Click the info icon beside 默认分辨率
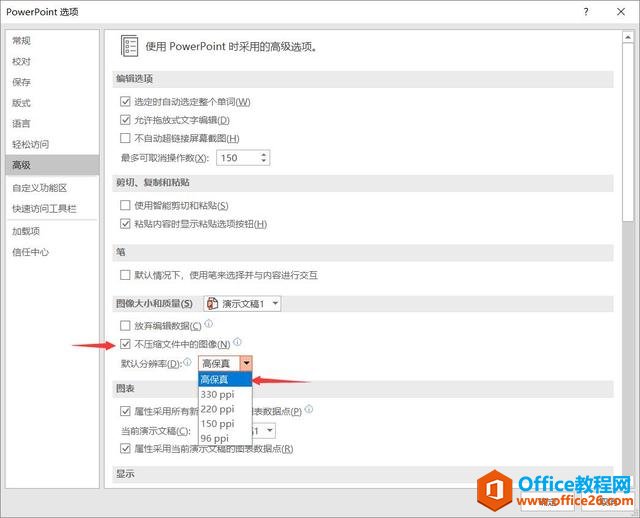 [x=187, y=361]
